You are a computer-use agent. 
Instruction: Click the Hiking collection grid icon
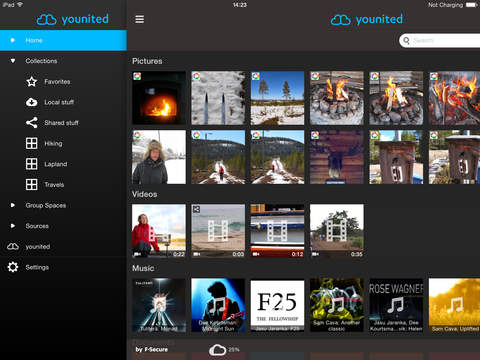[32, 143]
